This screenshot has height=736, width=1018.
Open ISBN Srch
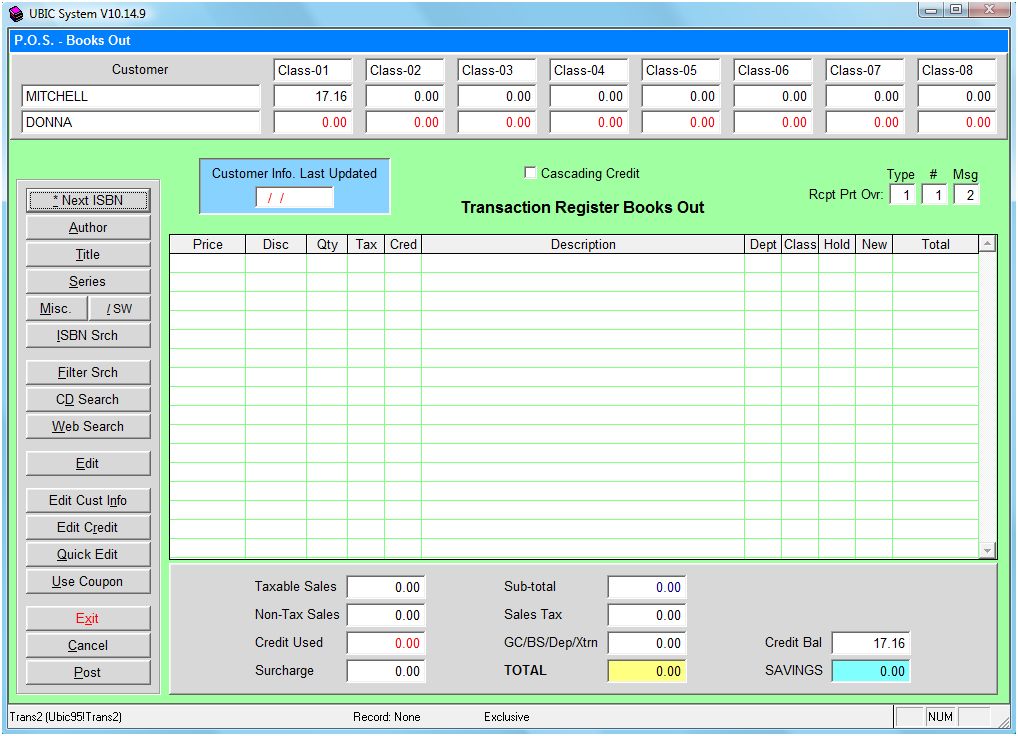click(x=88, y=336)
